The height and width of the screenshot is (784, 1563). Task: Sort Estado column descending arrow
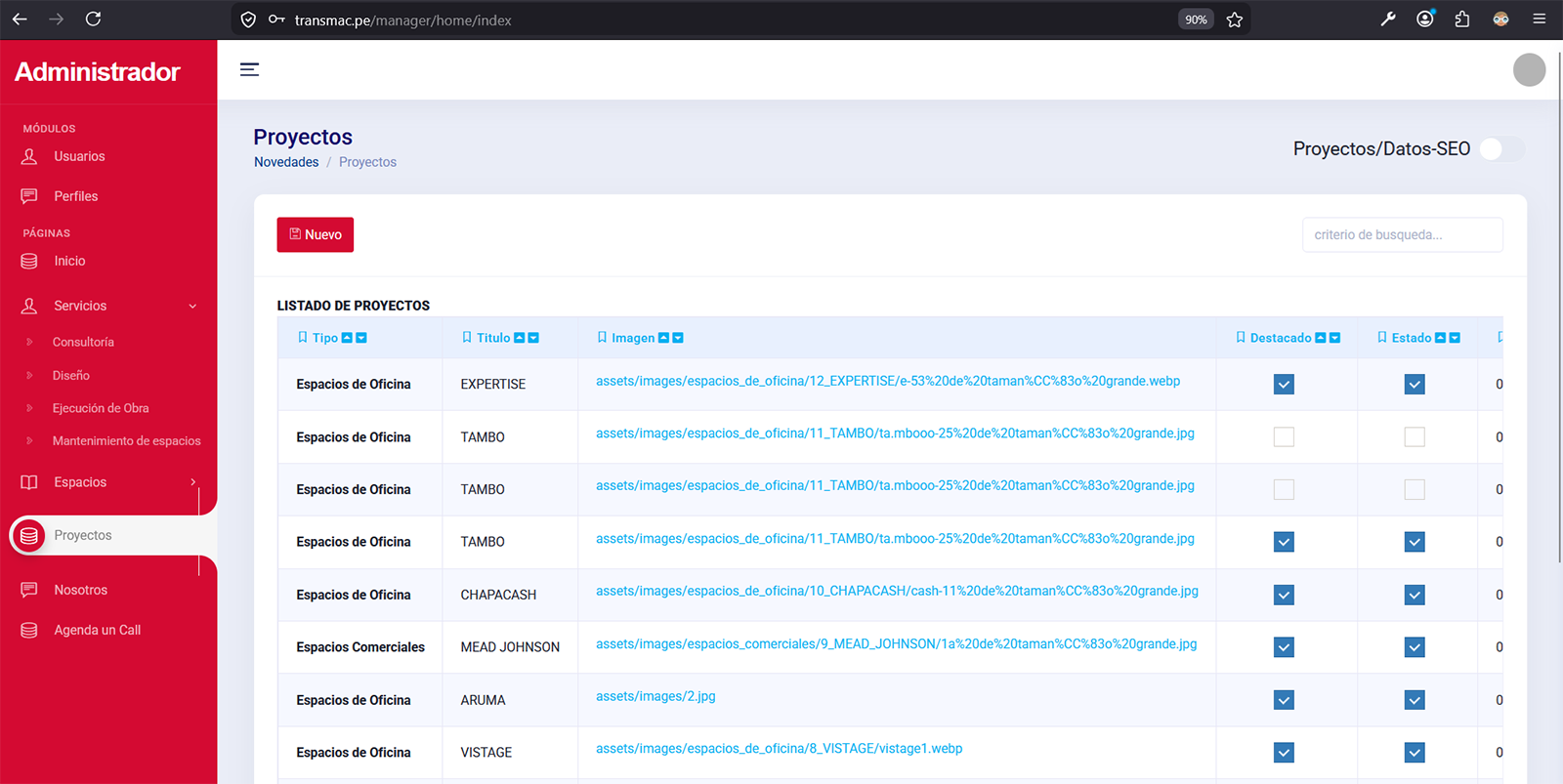coord(1455,338)
